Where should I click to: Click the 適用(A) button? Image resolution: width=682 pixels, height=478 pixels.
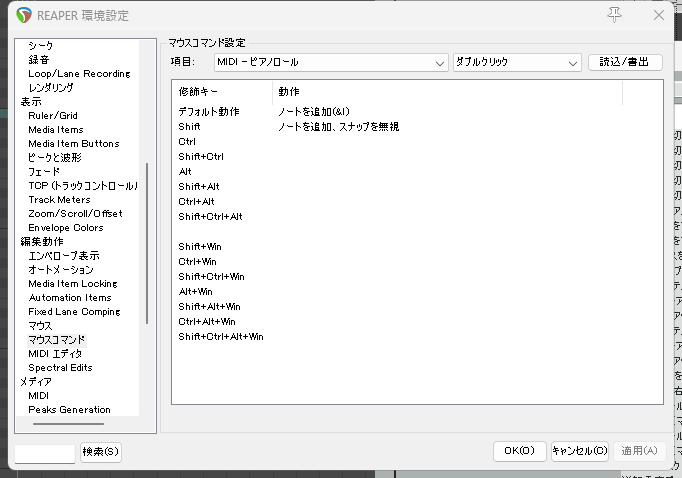pyautogui.click(x=639, y=451)
